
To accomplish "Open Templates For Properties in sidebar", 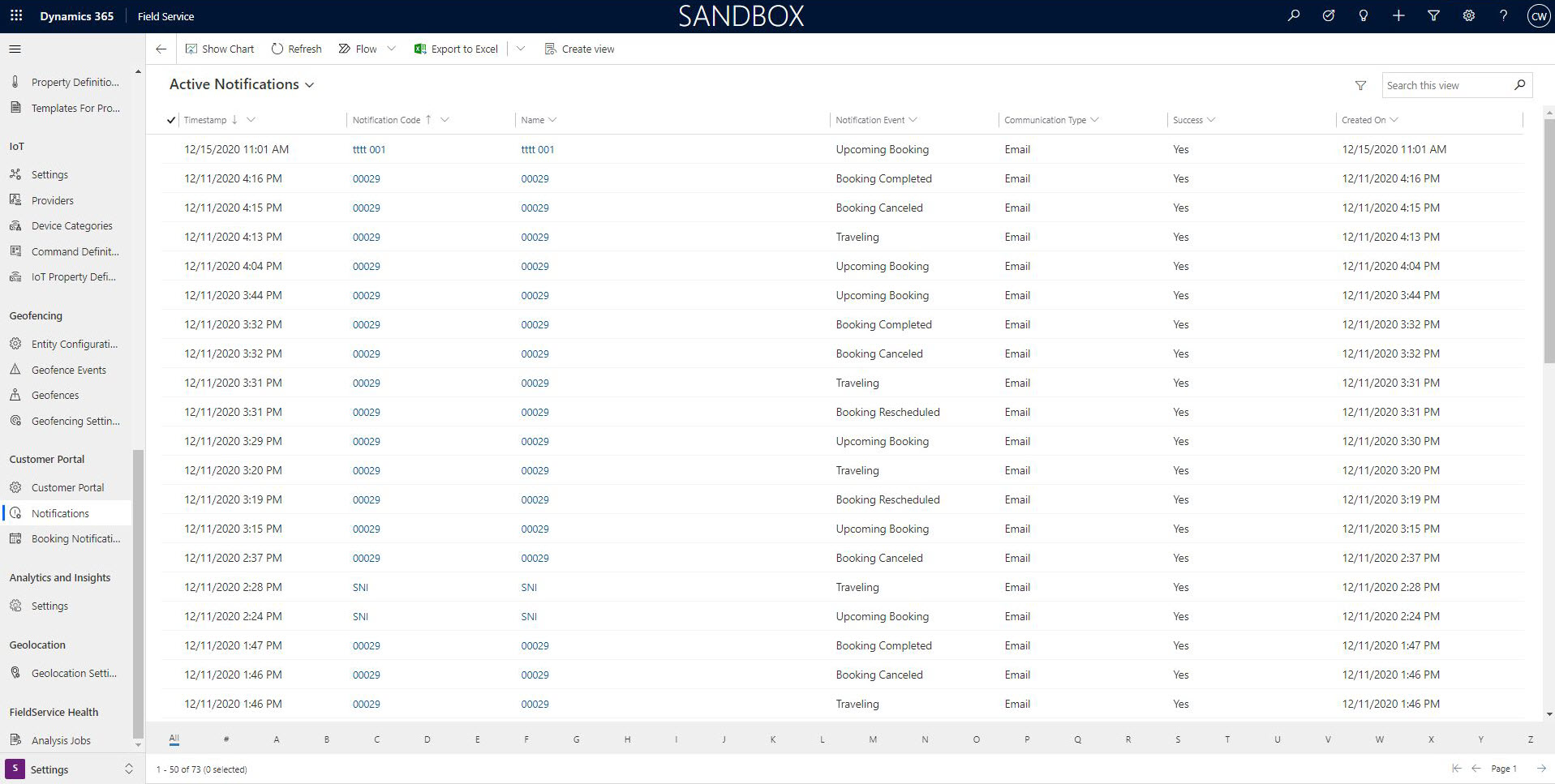I will coord(75,108).
